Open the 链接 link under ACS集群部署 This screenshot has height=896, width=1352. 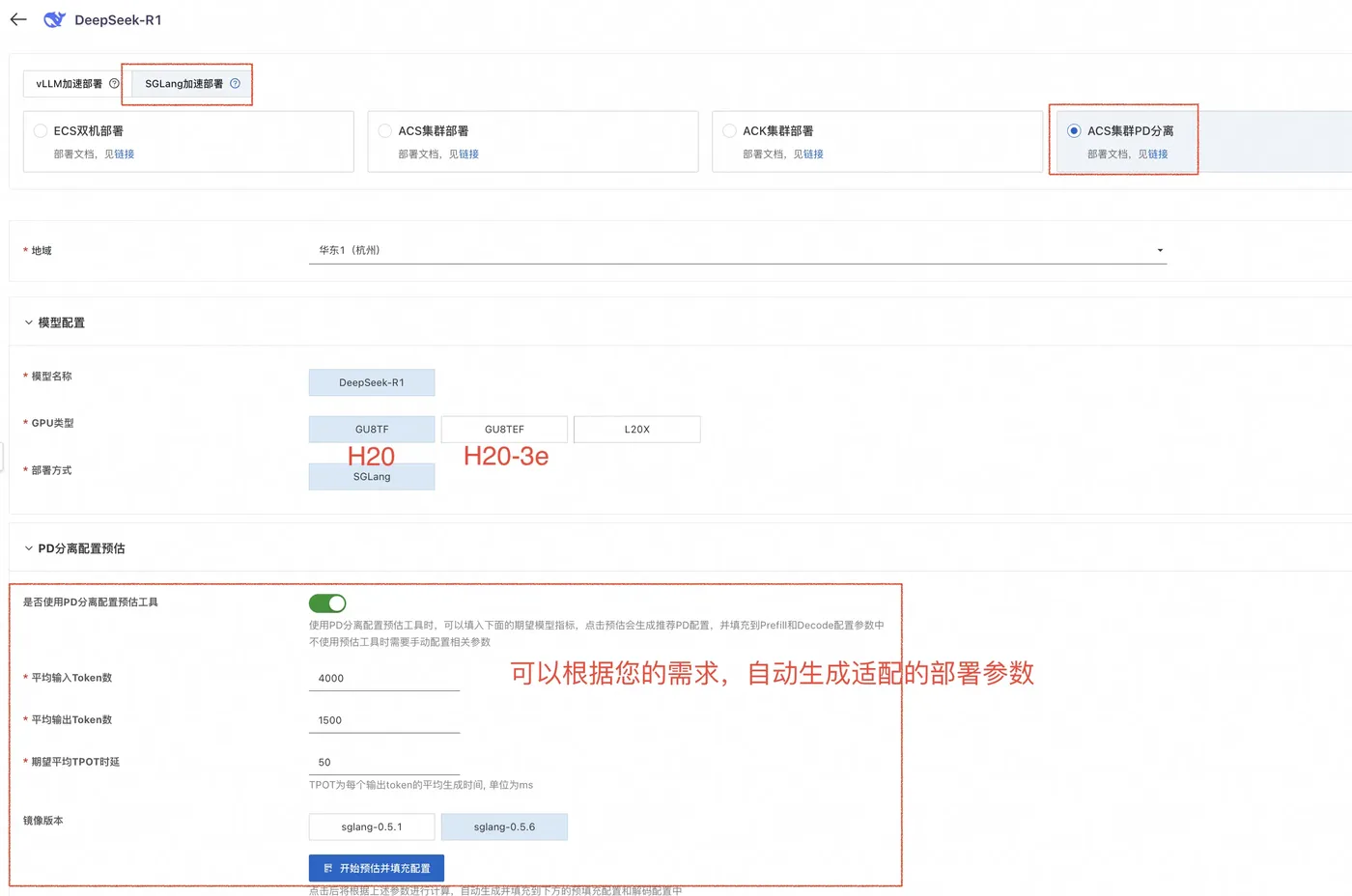469,154
